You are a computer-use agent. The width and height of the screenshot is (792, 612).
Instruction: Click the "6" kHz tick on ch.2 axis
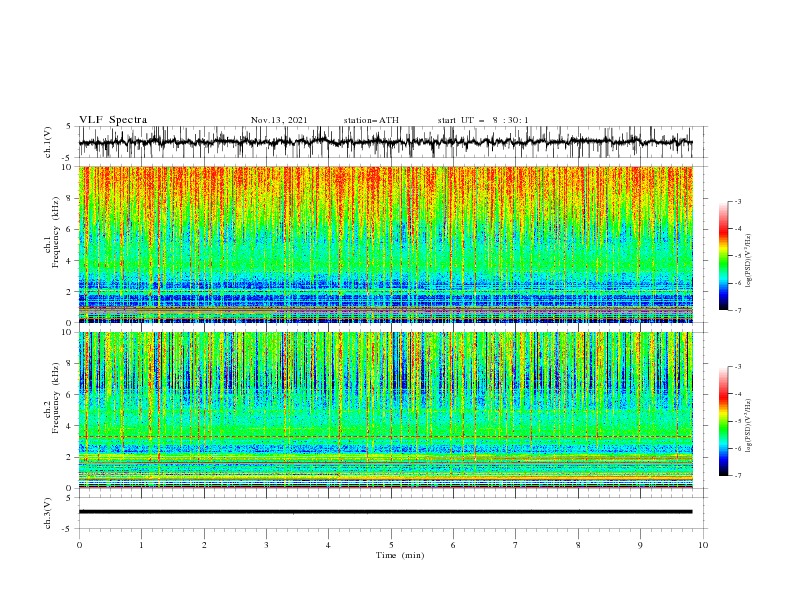coord(69,395)
